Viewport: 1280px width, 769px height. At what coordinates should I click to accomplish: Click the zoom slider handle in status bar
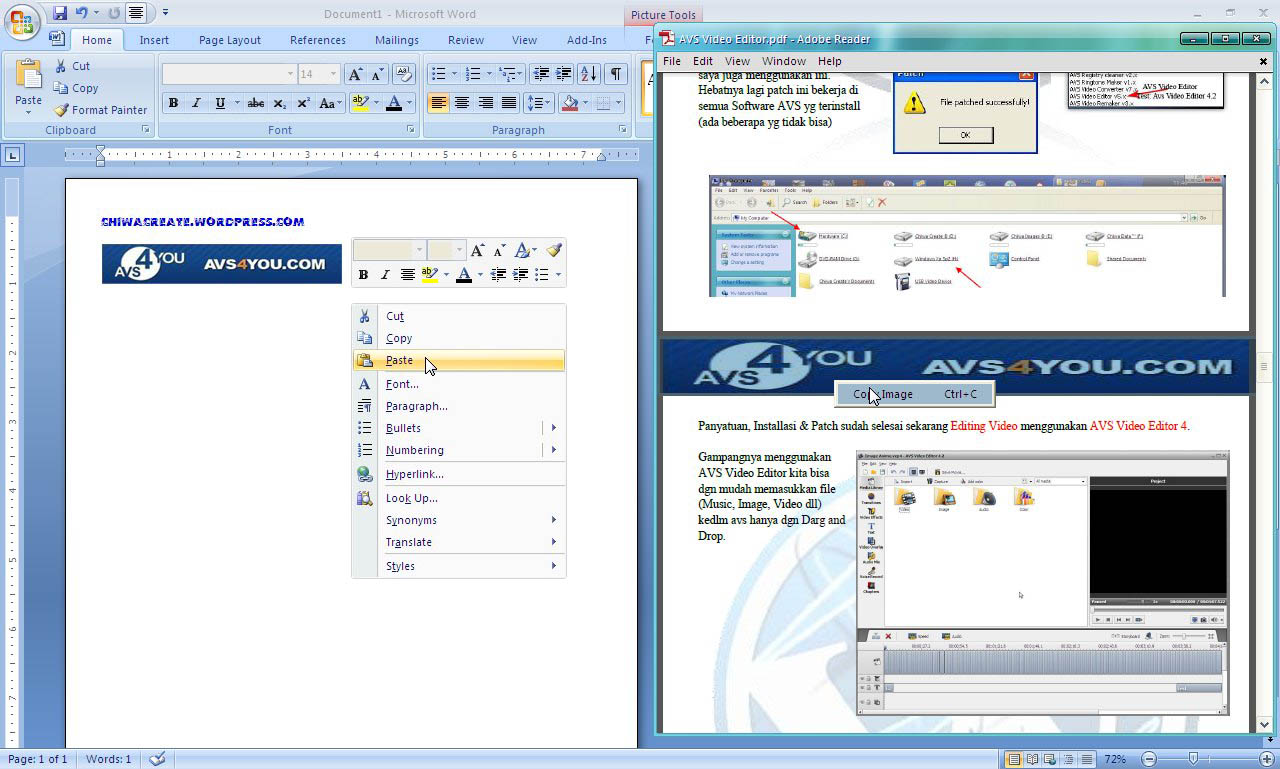[x=1192, y=759]
